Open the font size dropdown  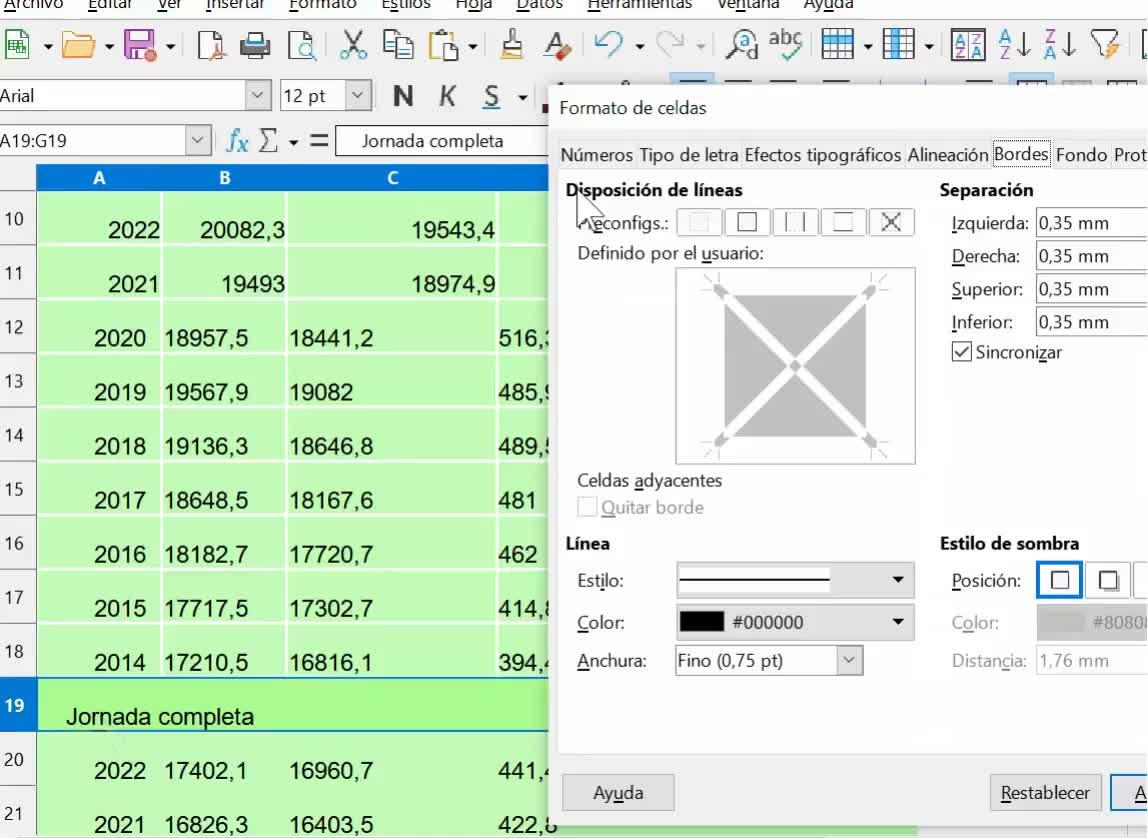(357, 96)
